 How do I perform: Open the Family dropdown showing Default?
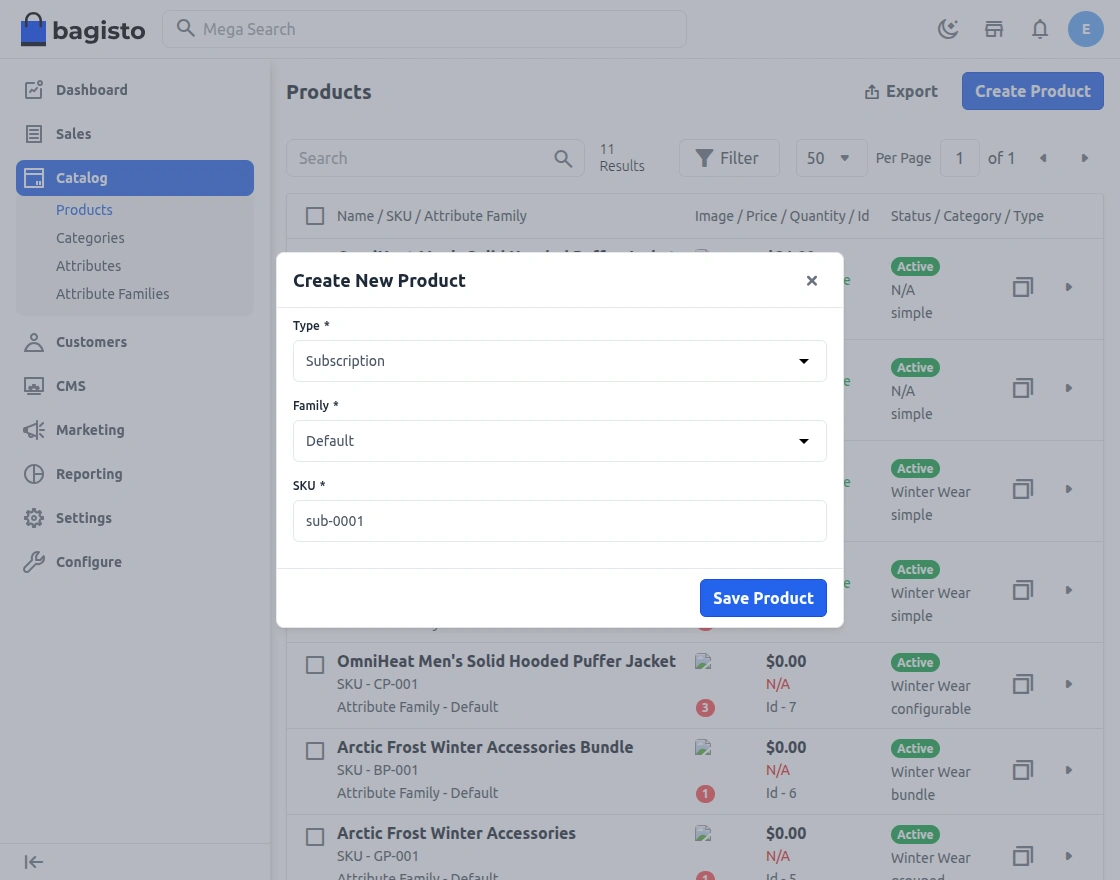pos(560,441)
